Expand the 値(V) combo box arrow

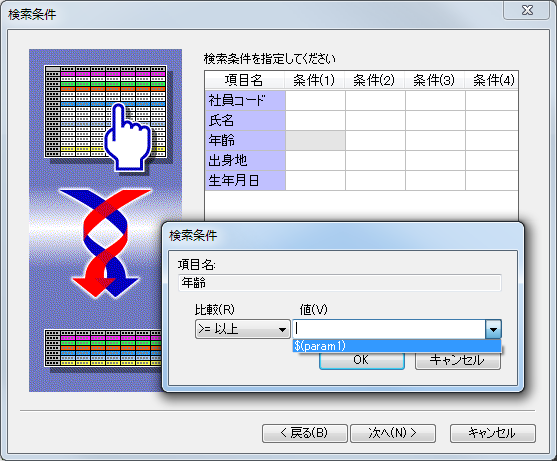point(493,329)
